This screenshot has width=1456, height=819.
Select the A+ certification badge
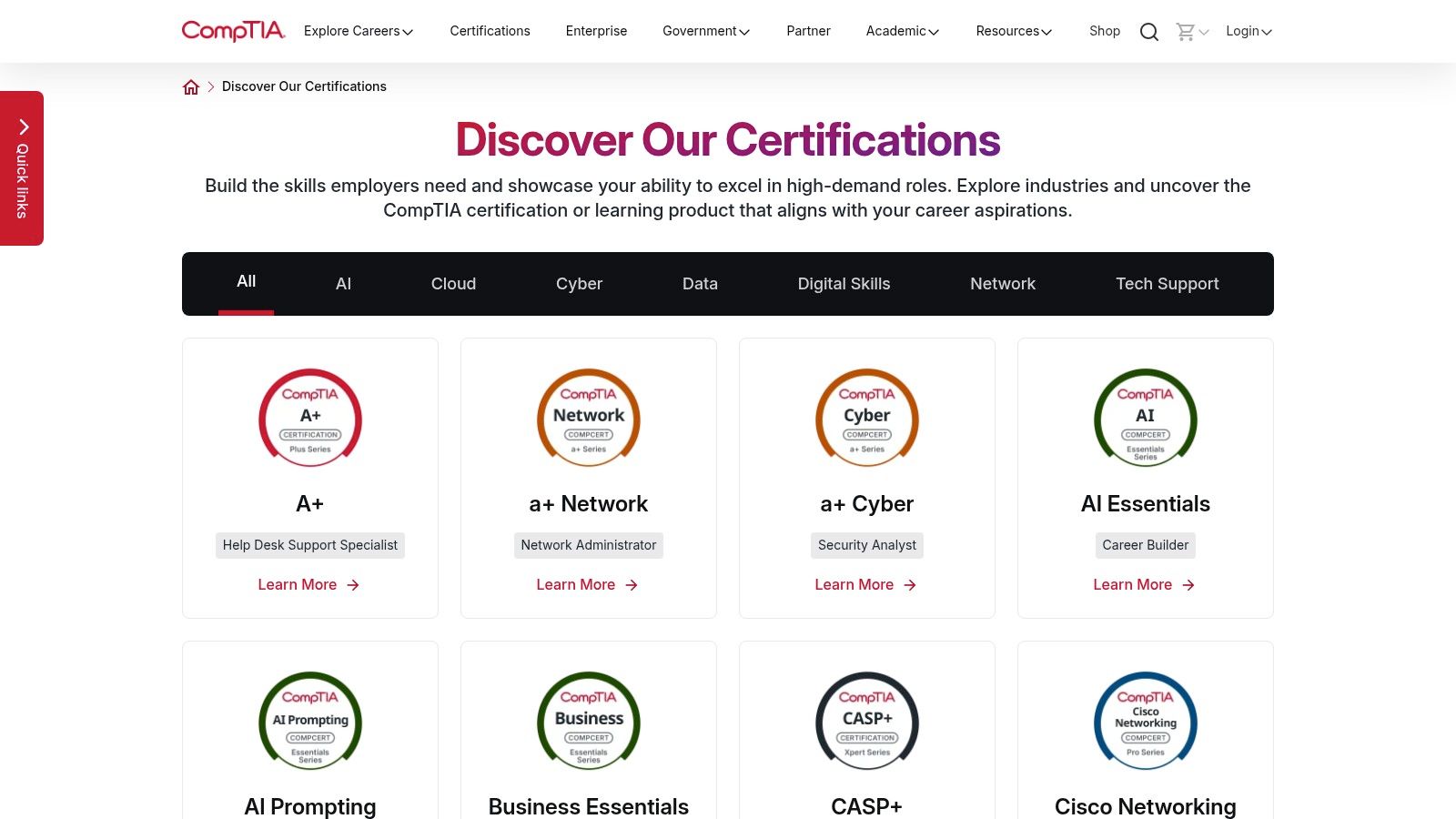(309, 418)
